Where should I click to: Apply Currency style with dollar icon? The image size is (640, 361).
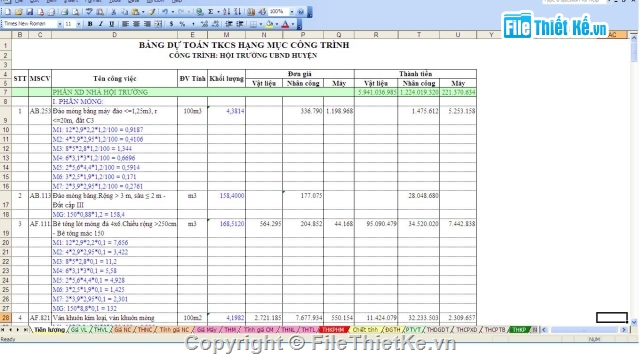[171, 24]
